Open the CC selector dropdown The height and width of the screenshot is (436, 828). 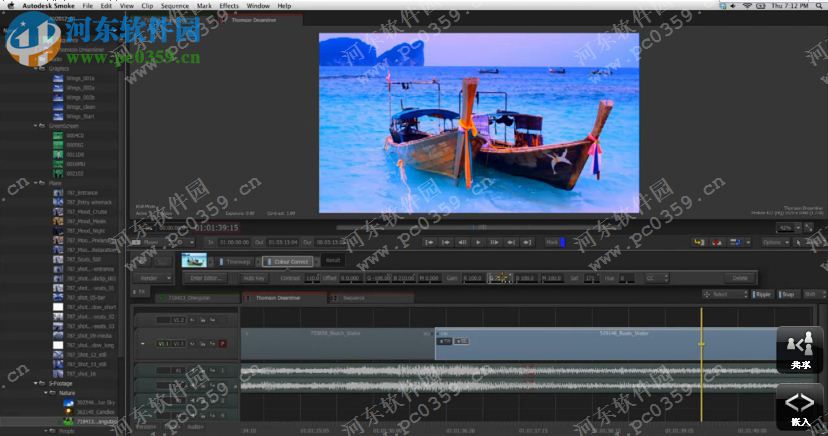click(x=656, y=278)
